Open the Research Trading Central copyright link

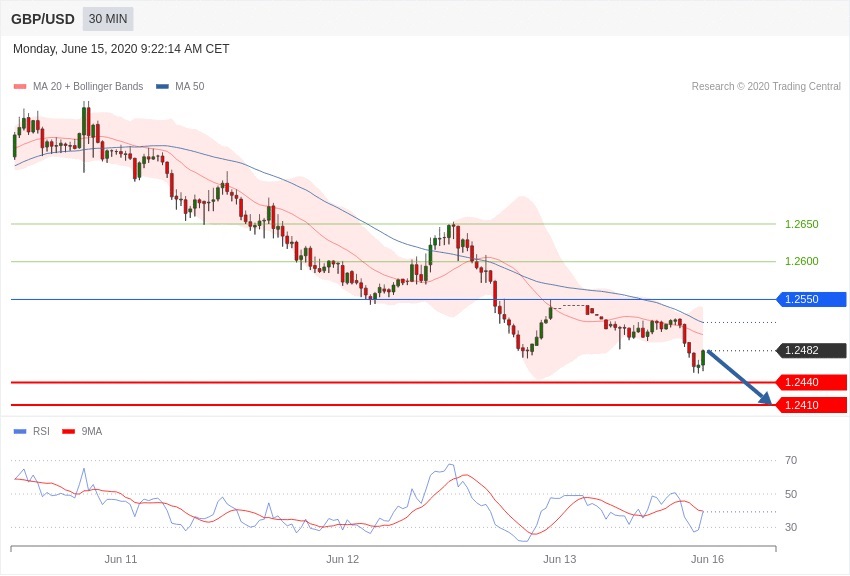(765, 87)
